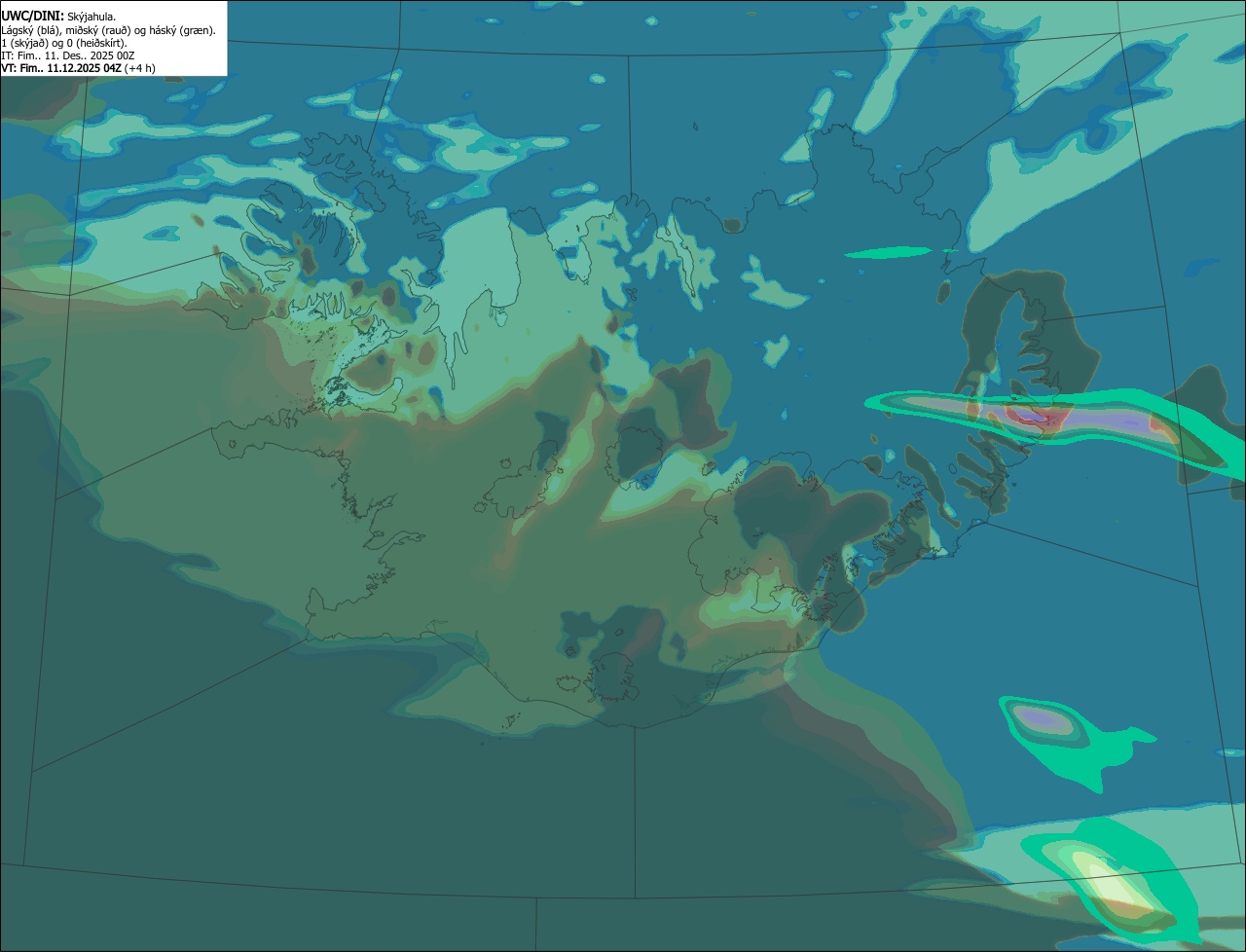Select the line 'Lágský (blá), miðský (rauð) og háský (græn).'

point(109,30)
